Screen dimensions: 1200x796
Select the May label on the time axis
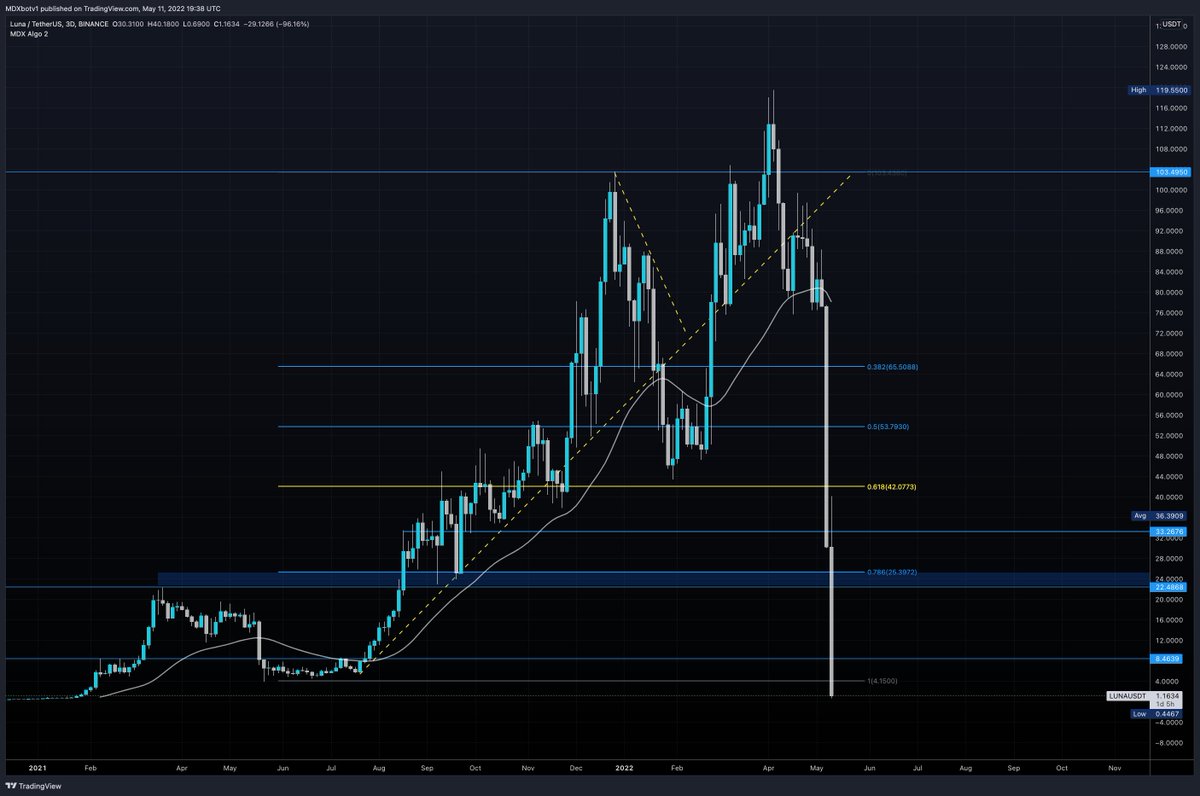click(817, 768)
